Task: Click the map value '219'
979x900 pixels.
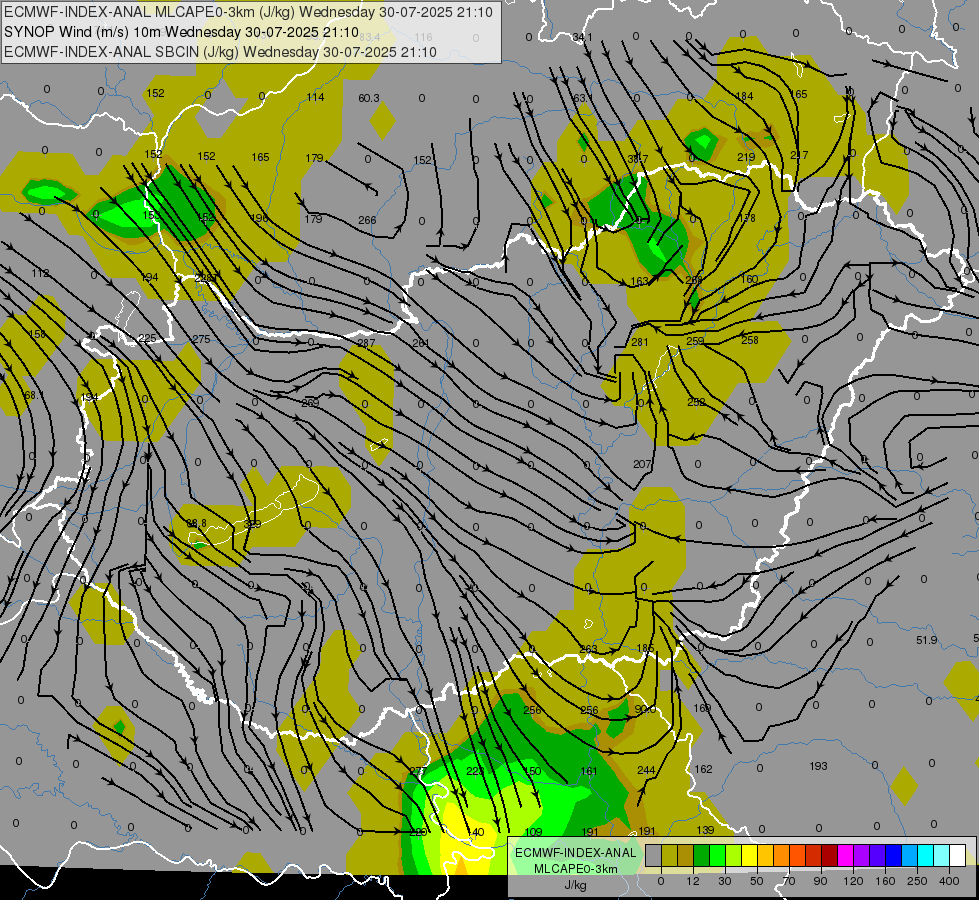Action: [x=746, y=157]
